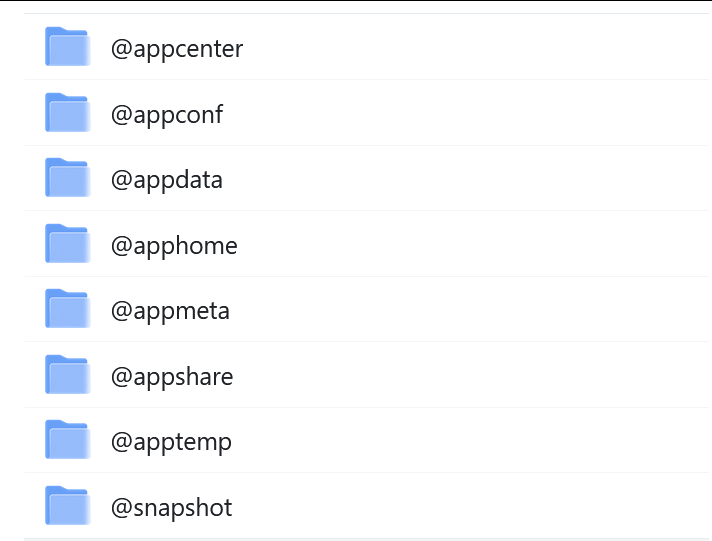Click the @appmeta folder name
This screenshot has width=712, height=541.
point(170,311)
